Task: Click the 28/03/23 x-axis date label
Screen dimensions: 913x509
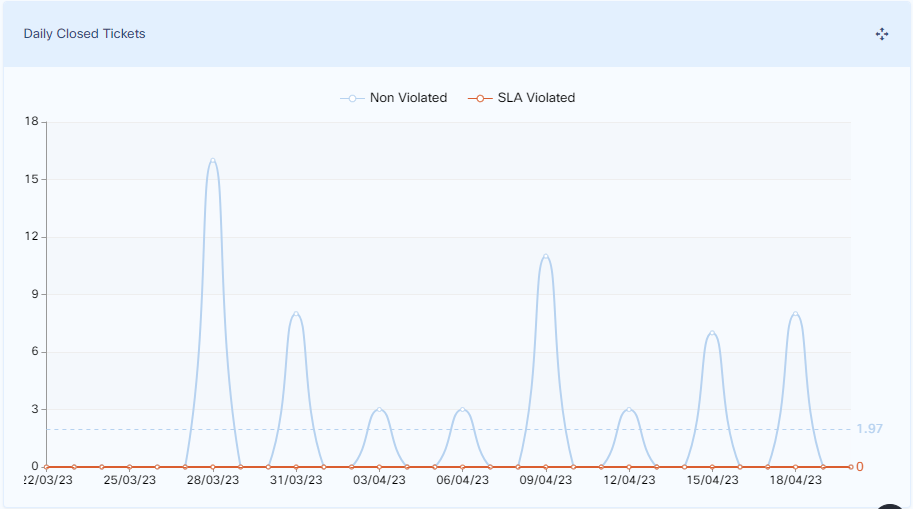Action: pyautogui.click(x=213, y=480)
